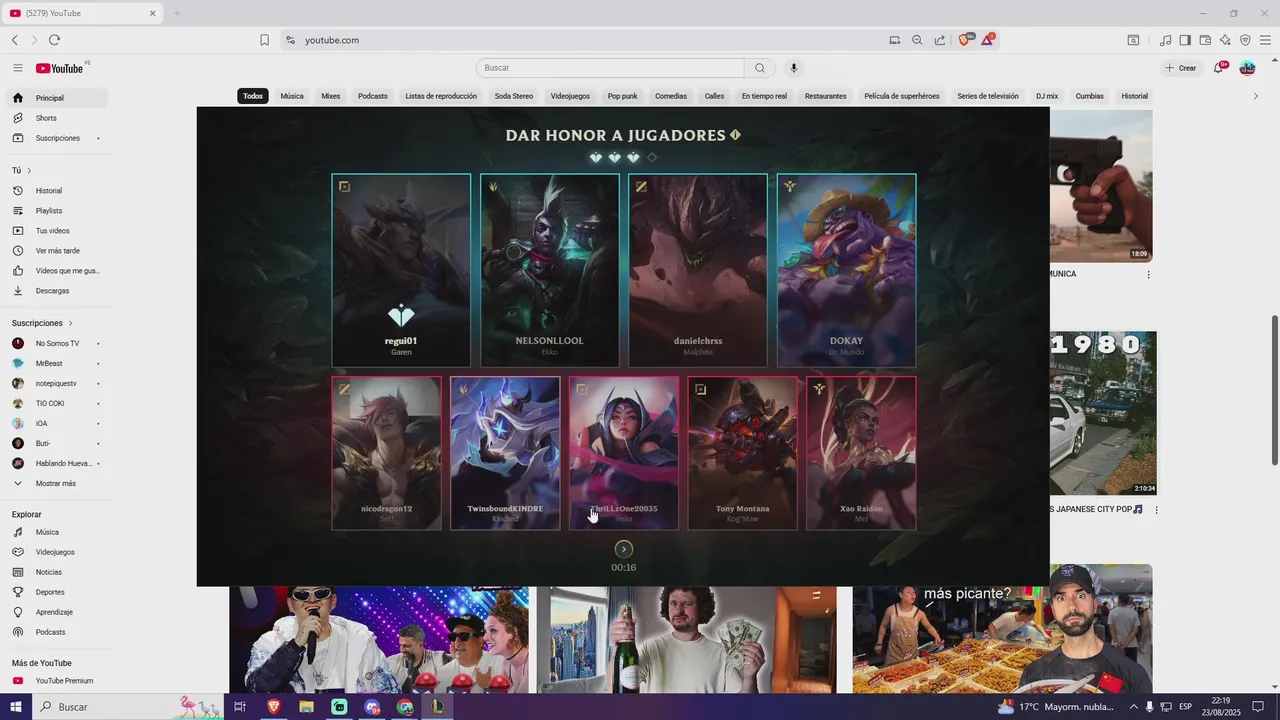Expand Mostrar más subscriptions
The height and width of the screenshot is (720, 1280).
click(x=55, y=483)
